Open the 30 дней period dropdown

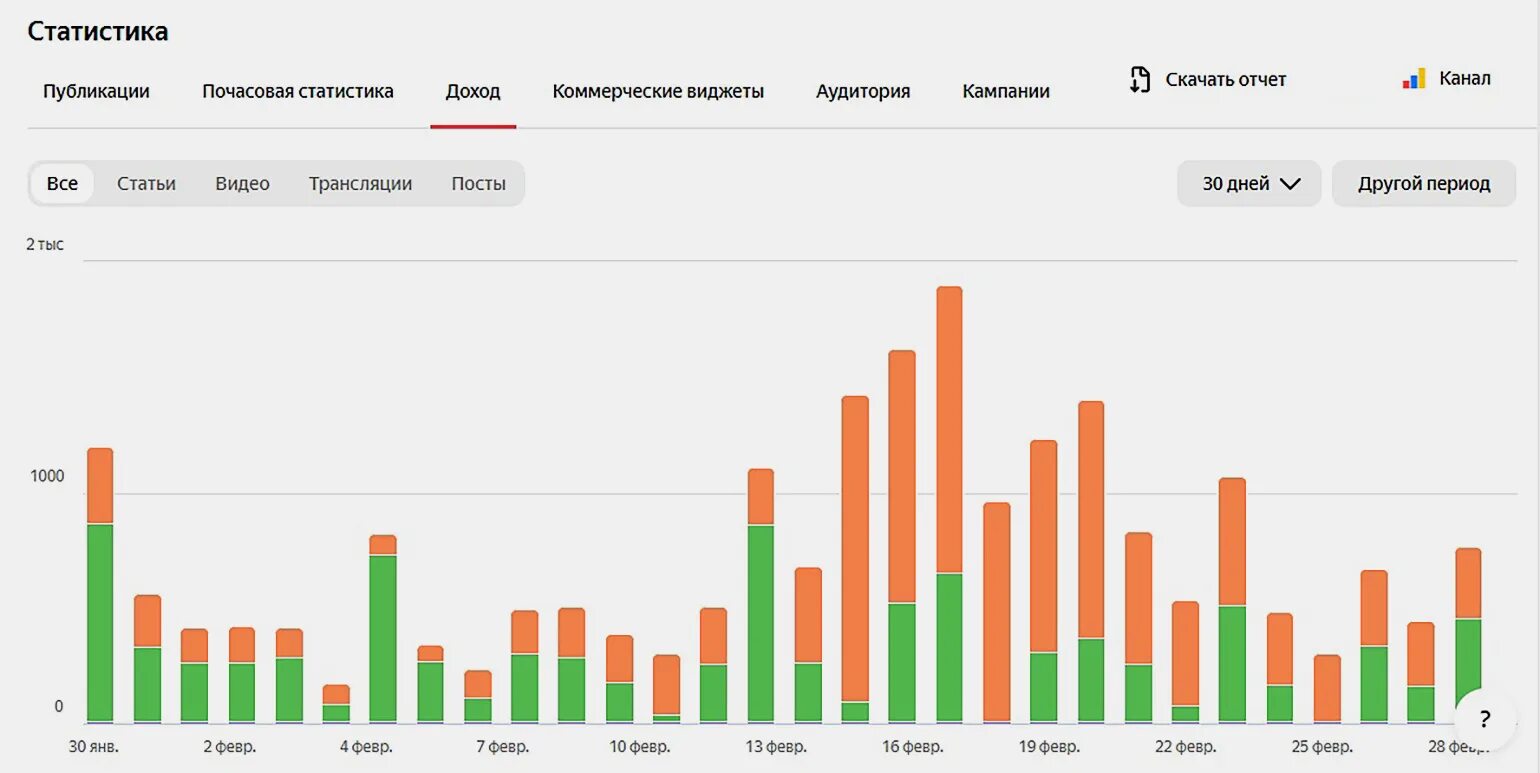[1248, 183]
